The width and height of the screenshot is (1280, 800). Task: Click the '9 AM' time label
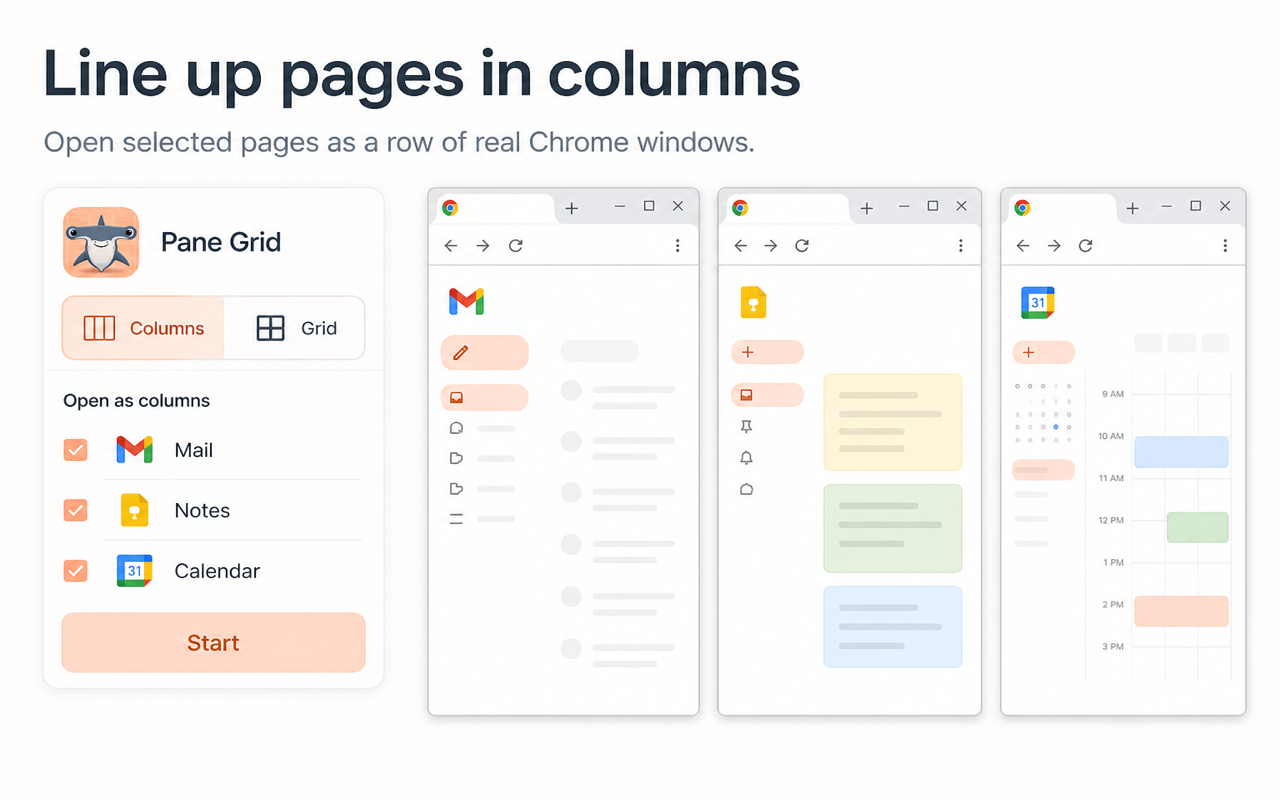pyautogui.click(x=1112, y=394)
